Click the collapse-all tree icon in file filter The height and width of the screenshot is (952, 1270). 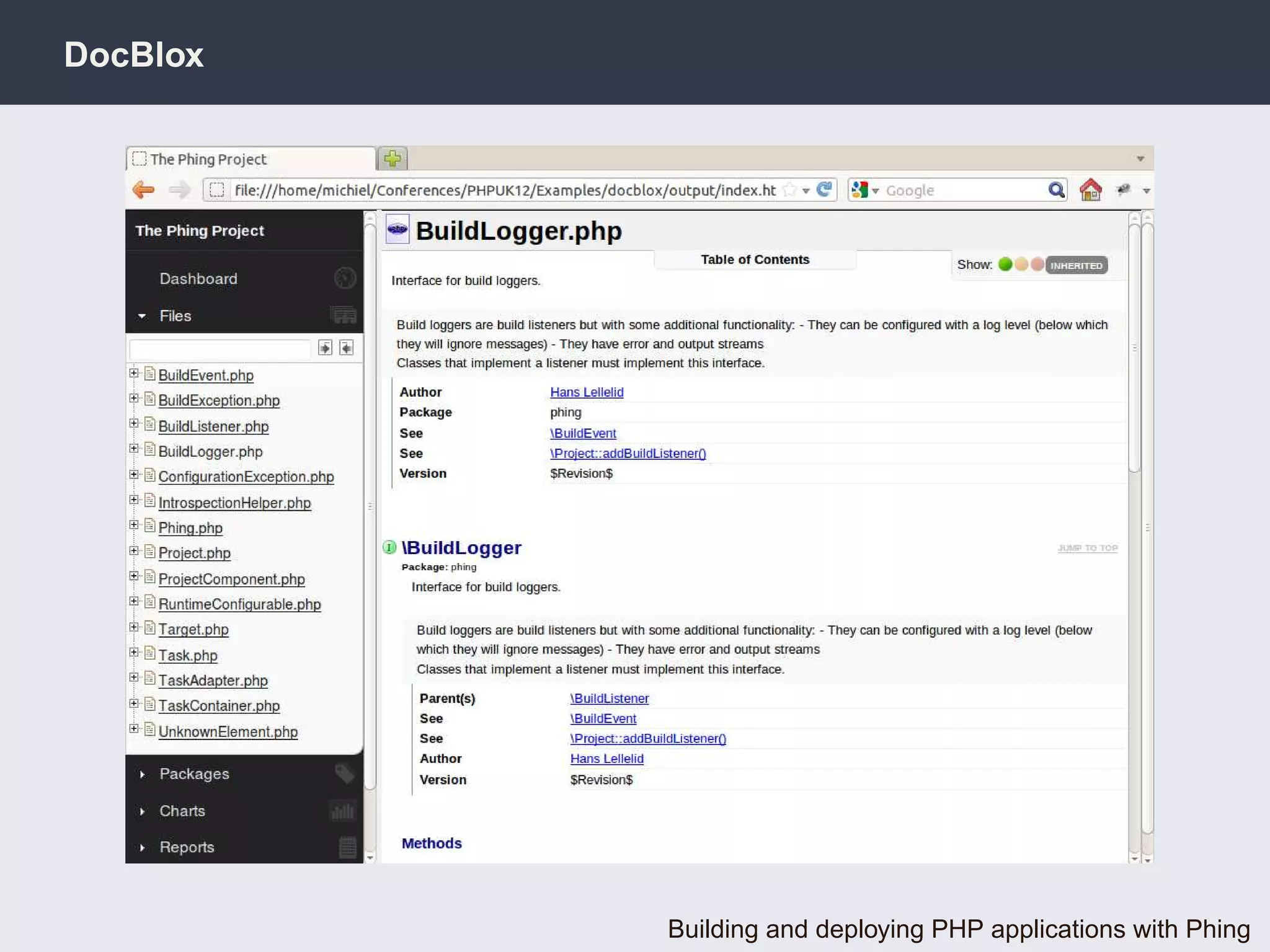click(x=347, y=348)
